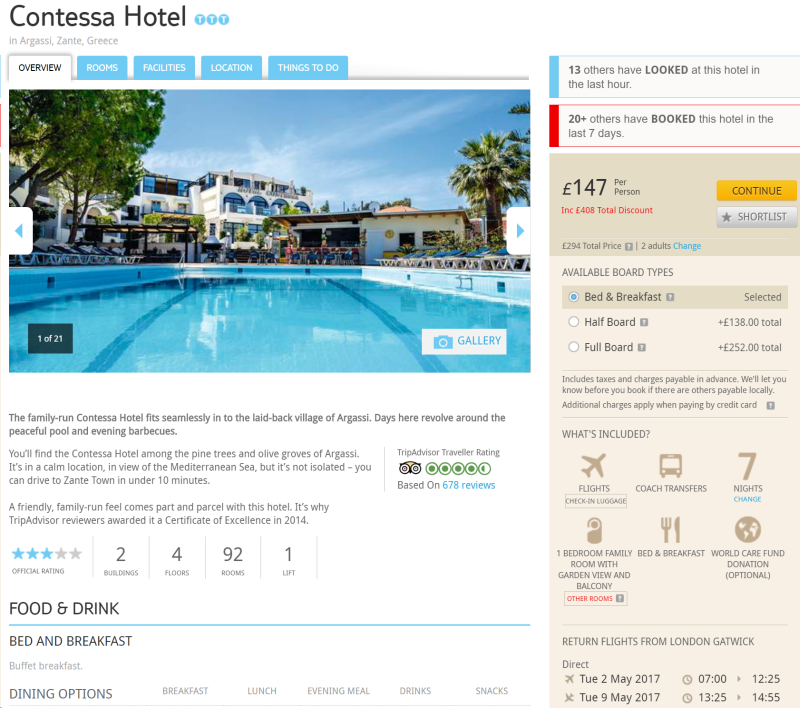Select the Half Board radio button
This screenshot has height=708, width=800.
pos(573,322)
